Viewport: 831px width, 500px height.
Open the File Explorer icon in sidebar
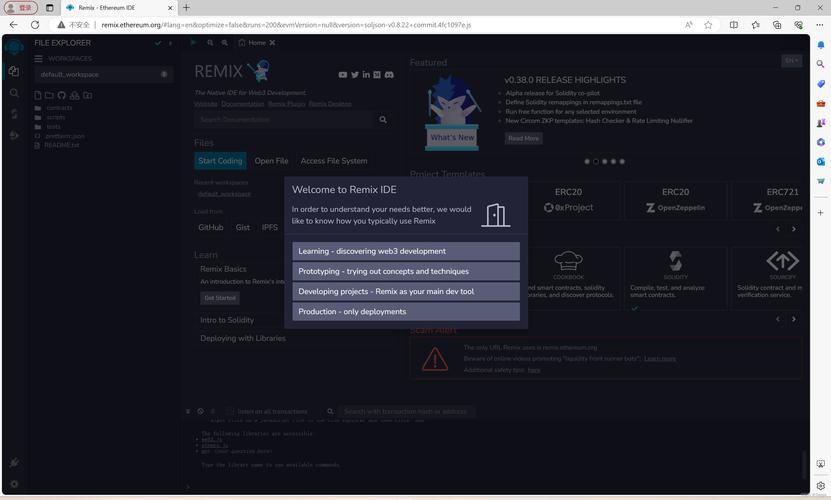click(14, 71)
